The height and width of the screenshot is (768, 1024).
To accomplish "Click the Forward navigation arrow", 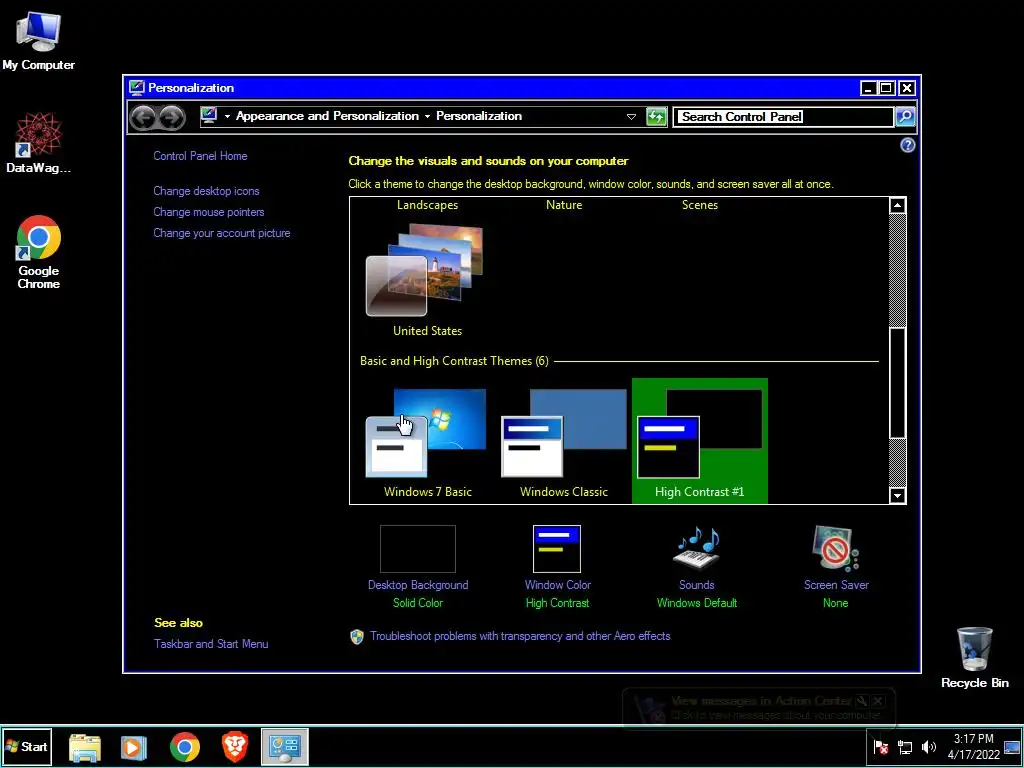I will click(171, 117).
